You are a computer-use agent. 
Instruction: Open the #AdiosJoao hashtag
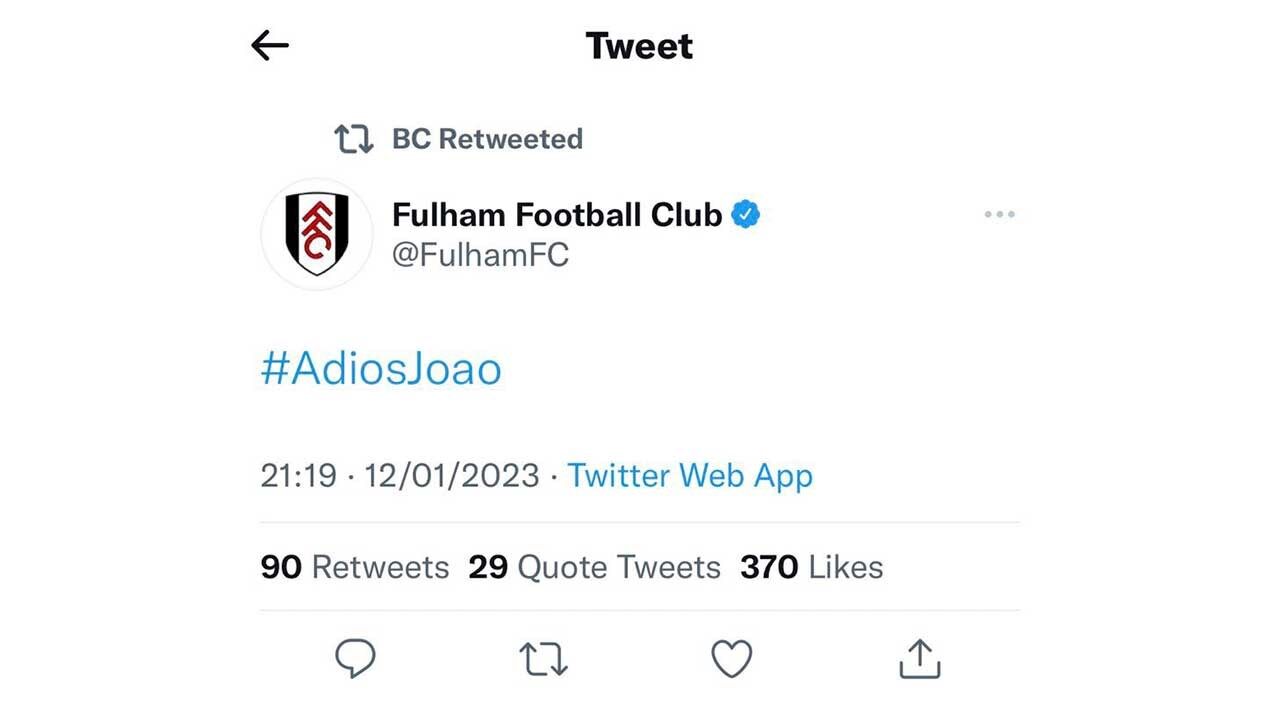(x=381, y=369)
